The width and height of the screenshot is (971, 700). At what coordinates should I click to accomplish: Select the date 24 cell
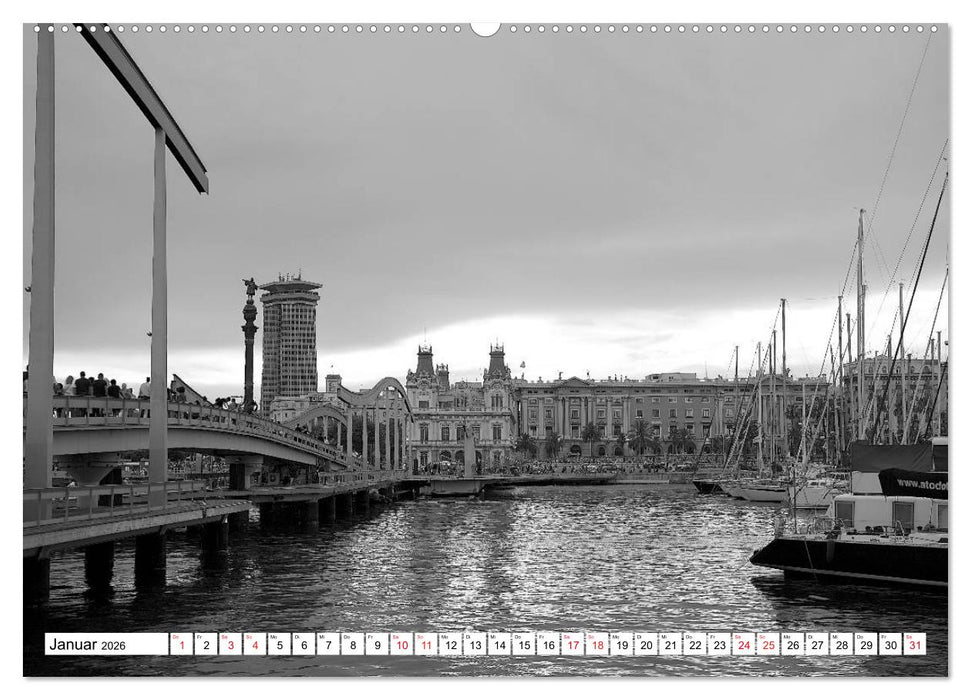pos(745,644)
